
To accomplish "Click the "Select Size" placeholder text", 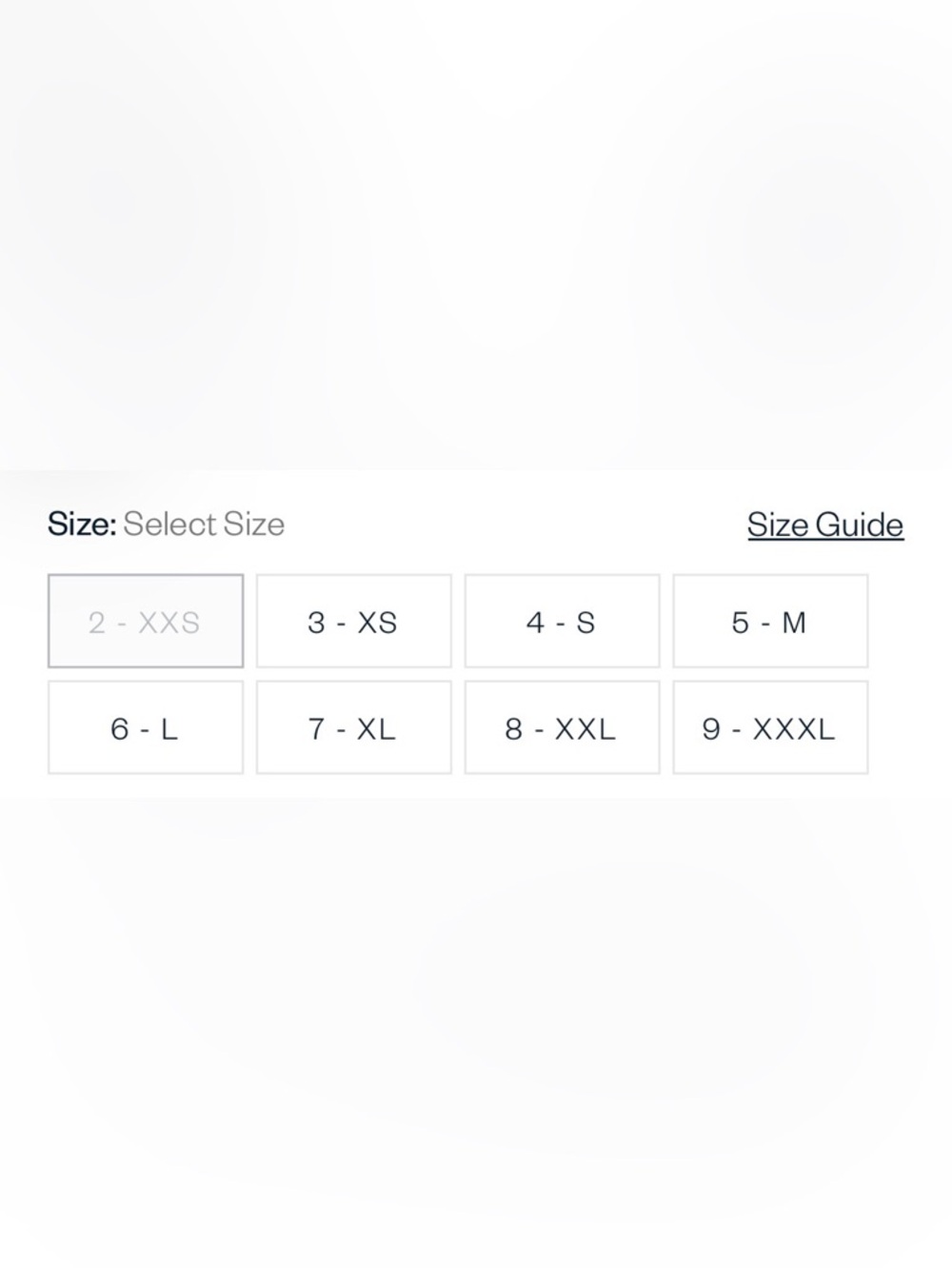I will click(x=204, y=524).
